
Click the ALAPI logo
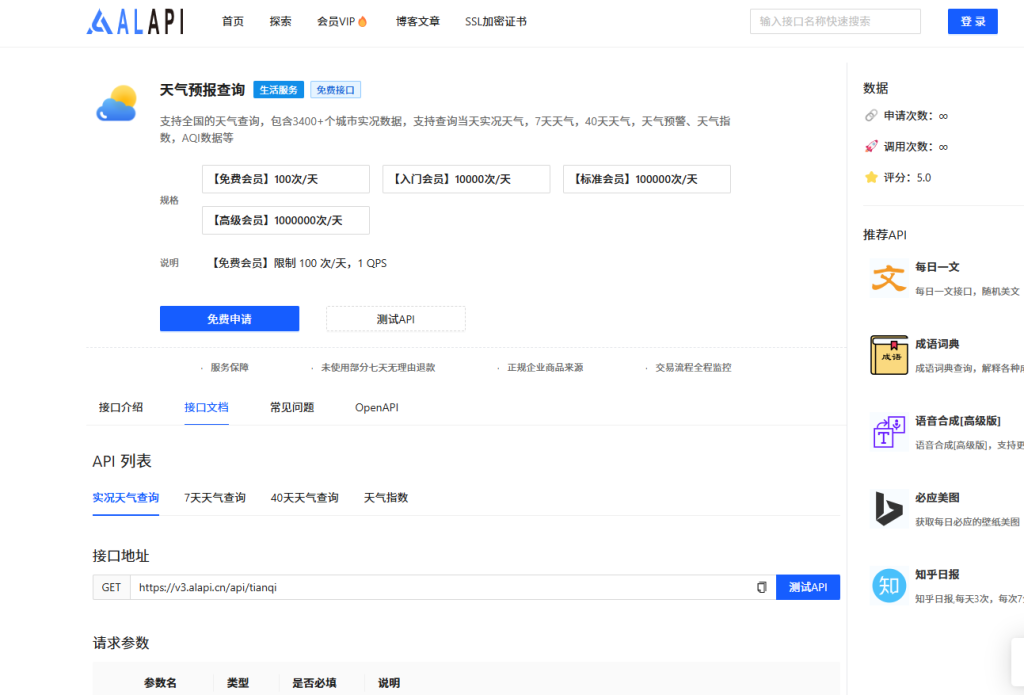[135, 22]
